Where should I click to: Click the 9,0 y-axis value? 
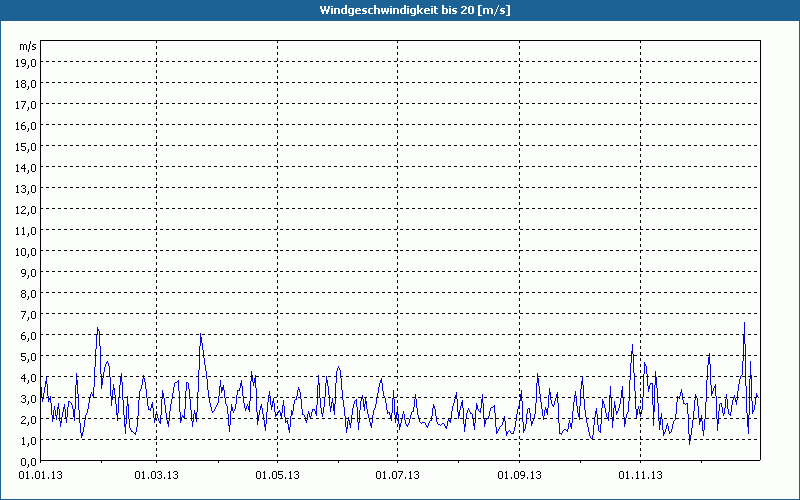click(29, 272)
